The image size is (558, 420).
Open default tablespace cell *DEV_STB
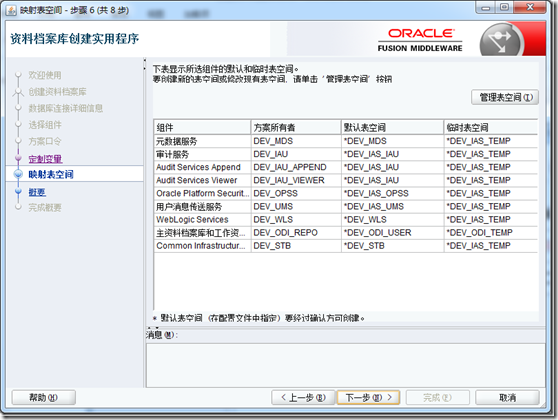pyautogui.click(x=393, y=246)
